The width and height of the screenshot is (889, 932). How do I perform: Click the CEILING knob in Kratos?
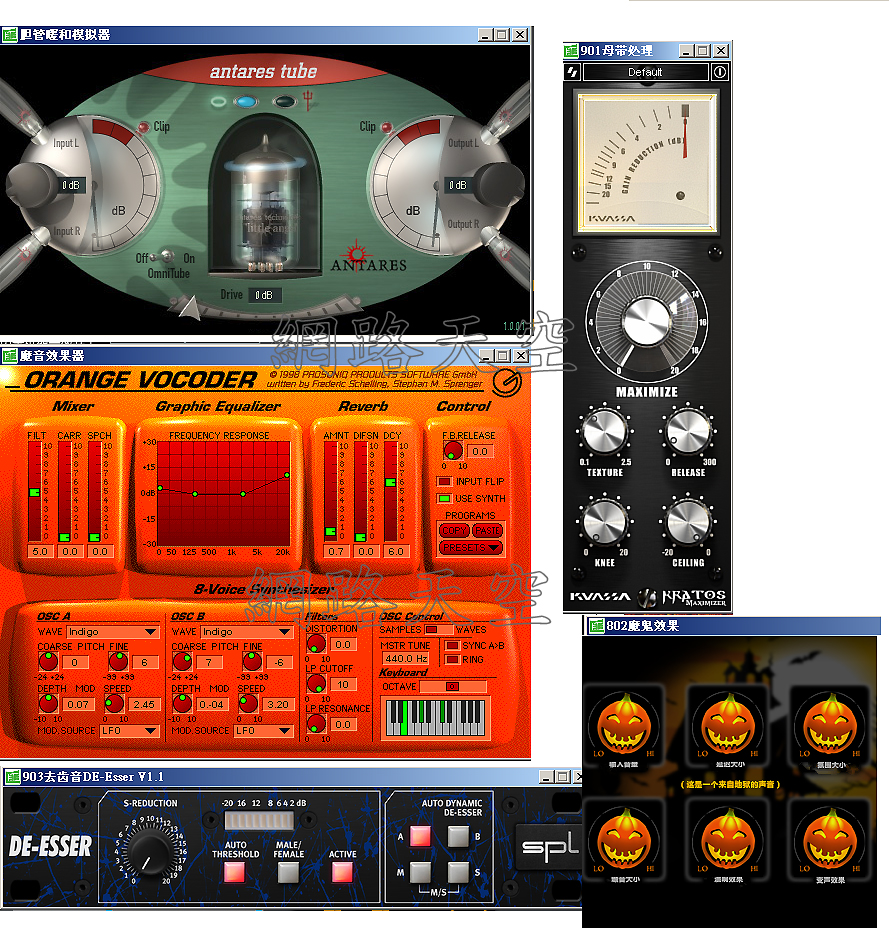[x=688, y=522]
